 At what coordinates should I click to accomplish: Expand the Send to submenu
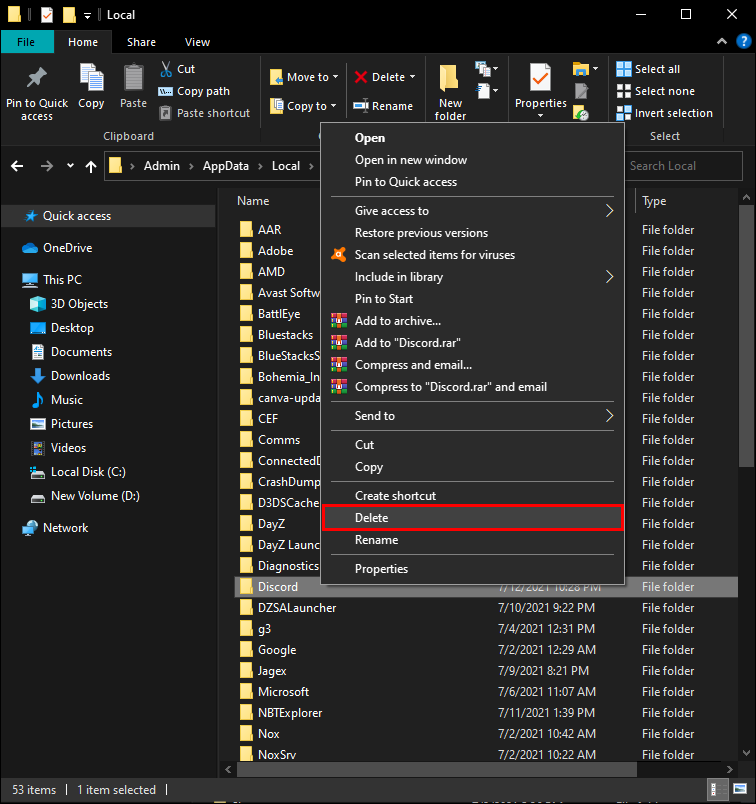coord(609,416)
